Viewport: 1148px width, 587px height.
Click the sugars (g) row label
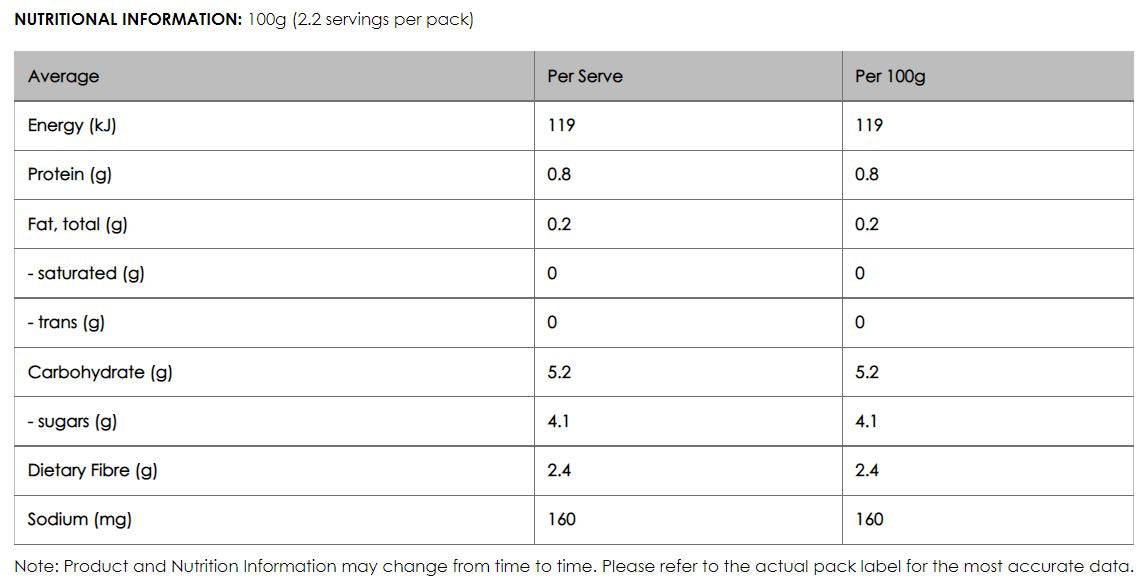point(72,421)
